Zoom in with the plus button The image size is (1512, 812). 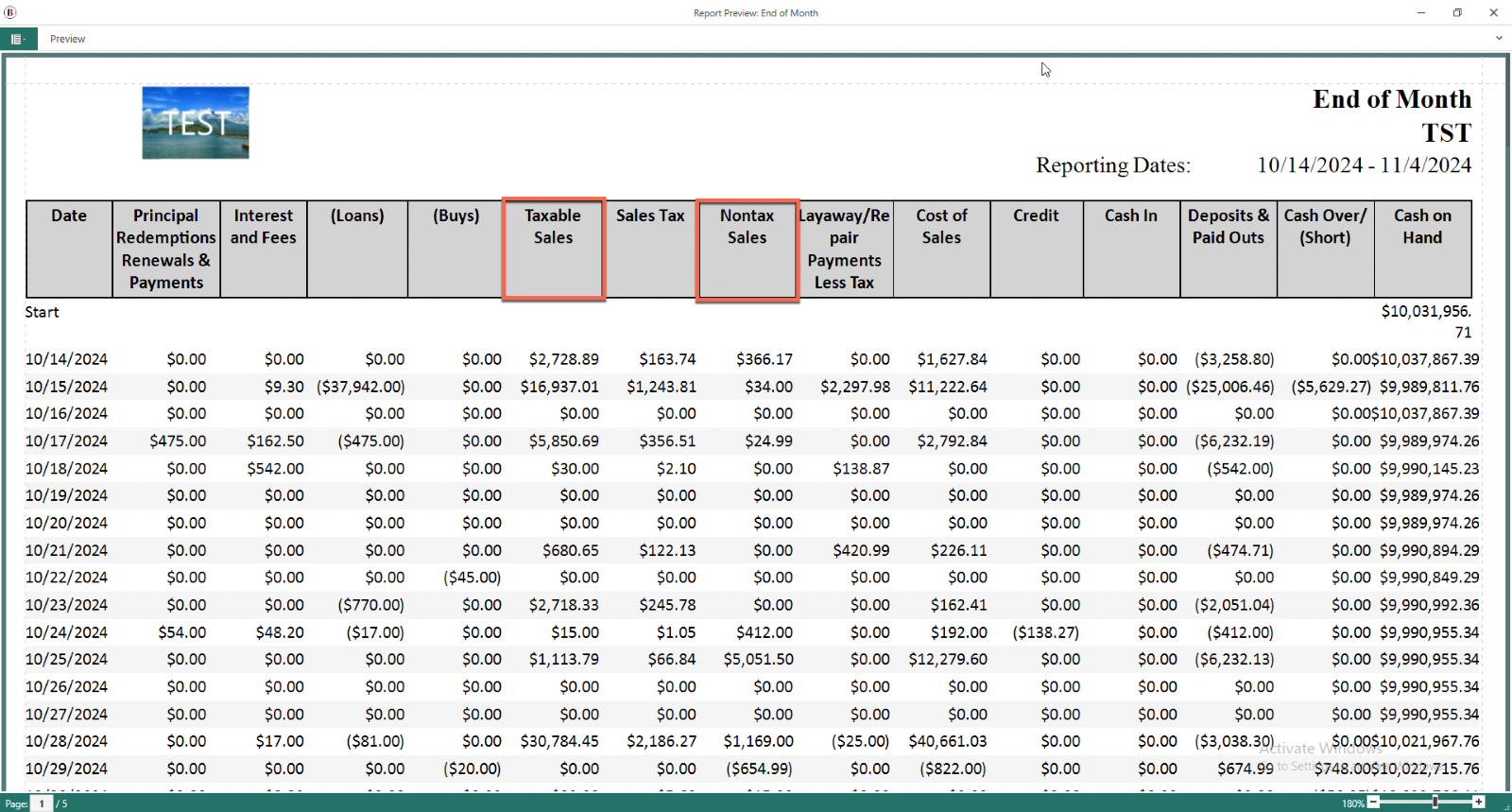(1479, 803)
